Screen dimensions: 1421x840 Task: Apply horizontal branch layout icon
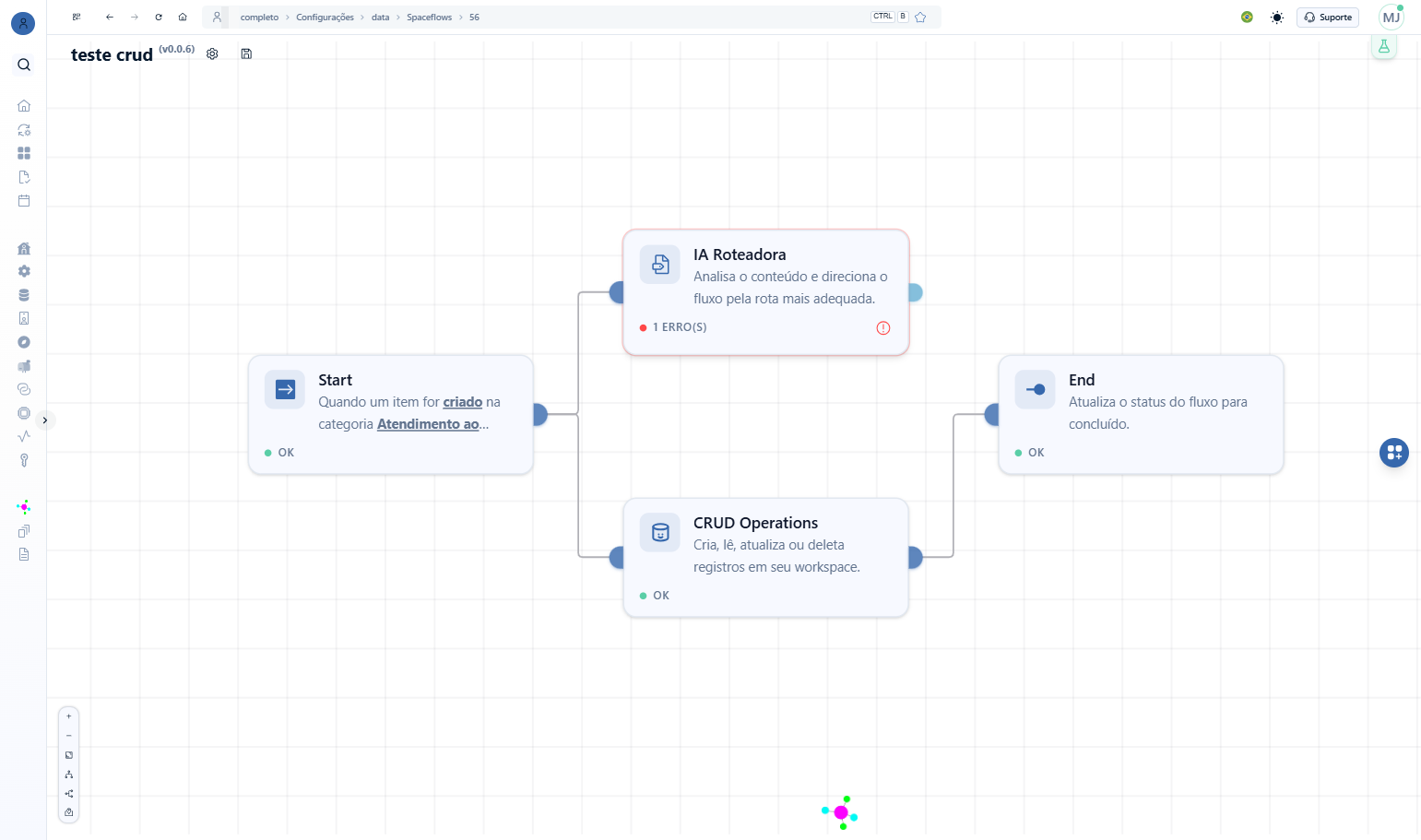(68, 793)
